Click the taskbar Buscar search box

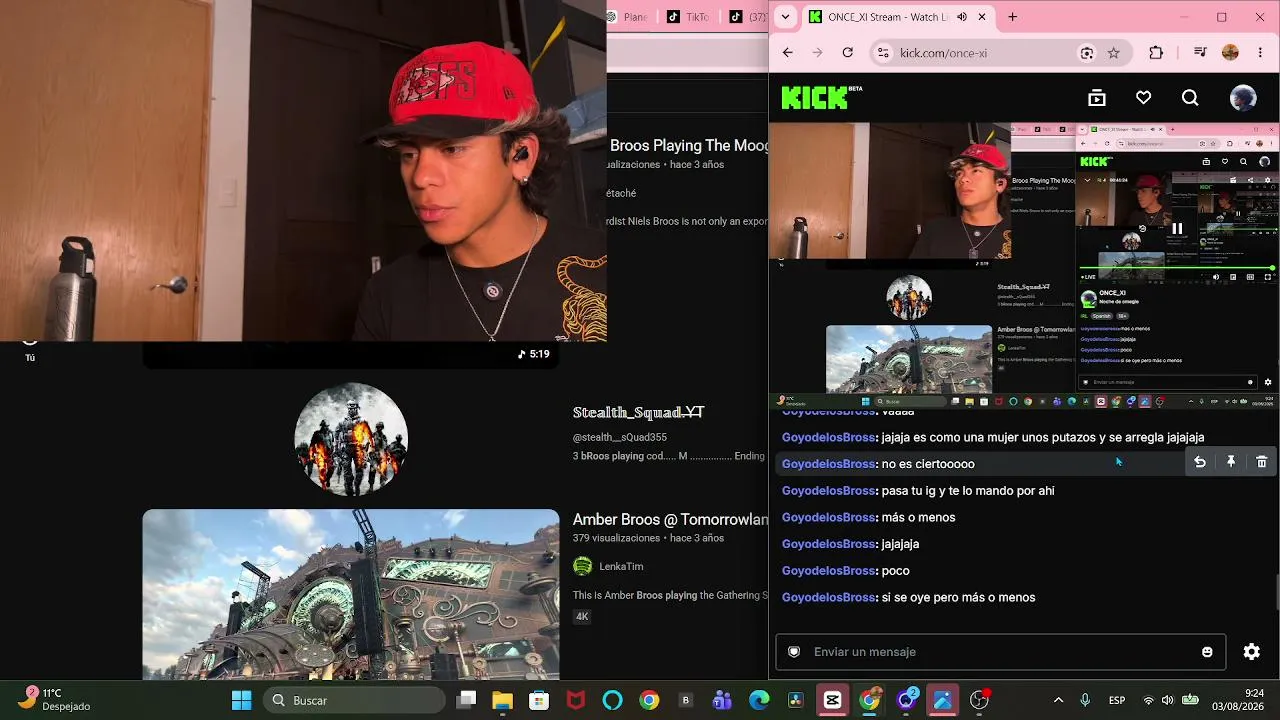coord(354,700)
